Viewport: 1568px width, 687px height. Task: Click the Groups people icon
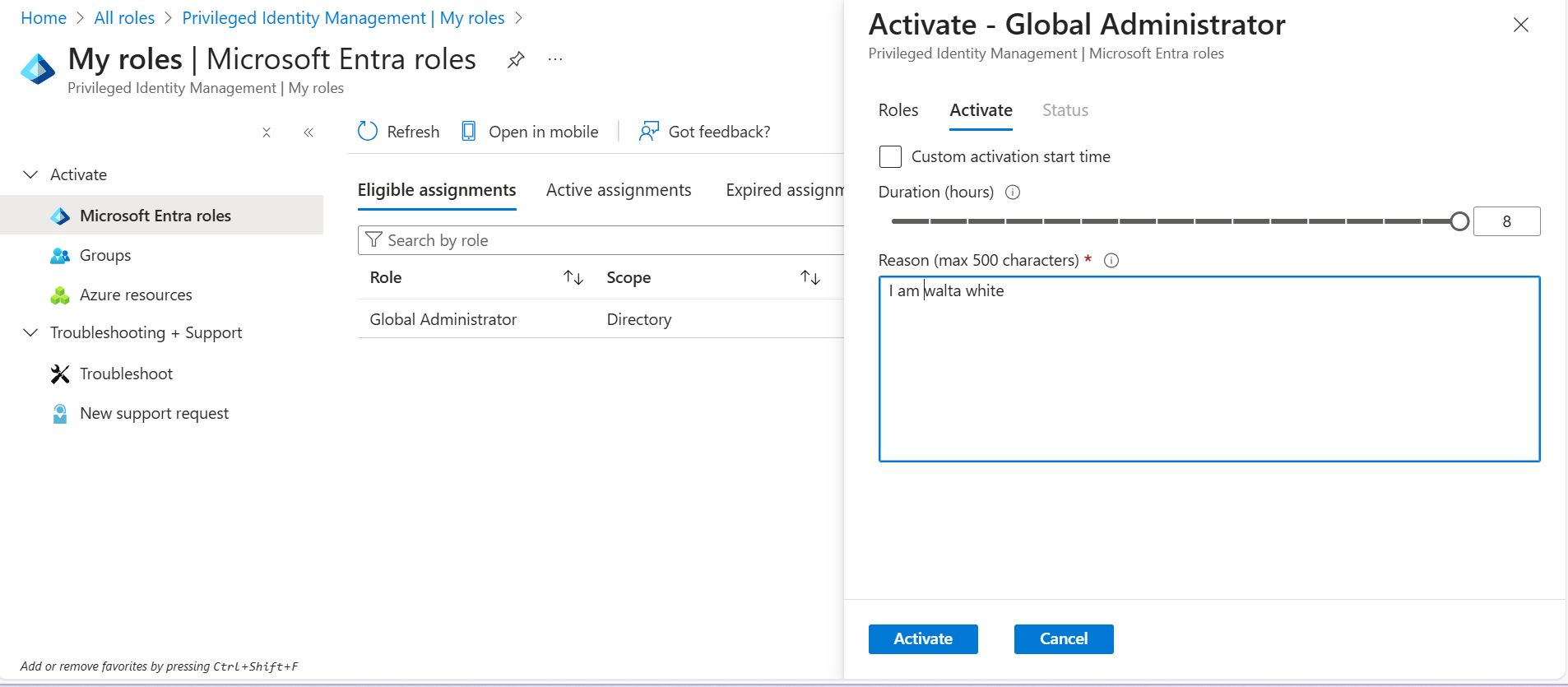[60, 256]
